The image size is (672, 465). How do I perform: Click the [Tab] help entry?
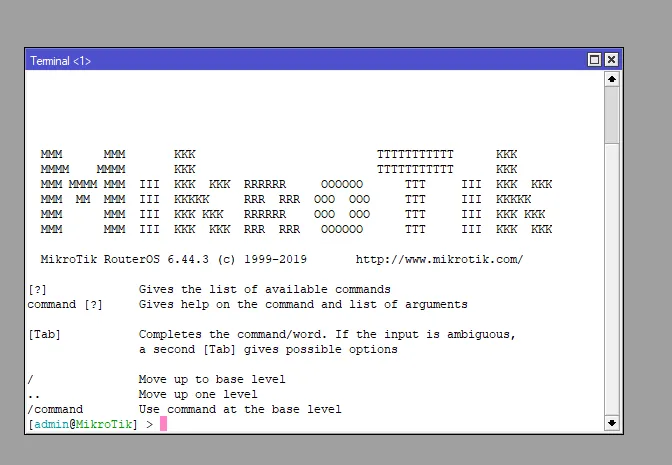pos(44,334)
